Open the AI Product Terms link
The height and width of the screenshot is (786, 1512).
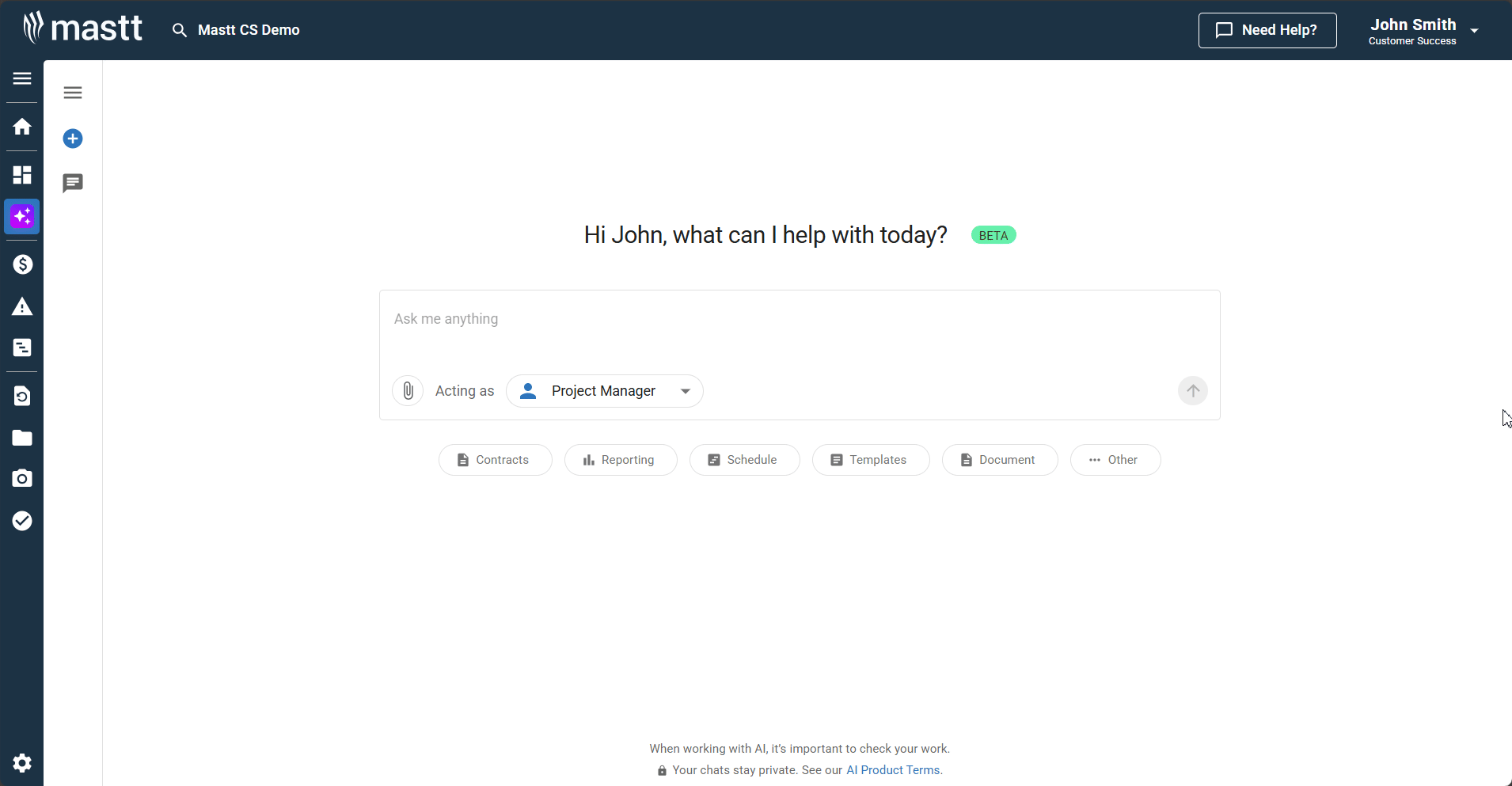(x=894, y=770)
